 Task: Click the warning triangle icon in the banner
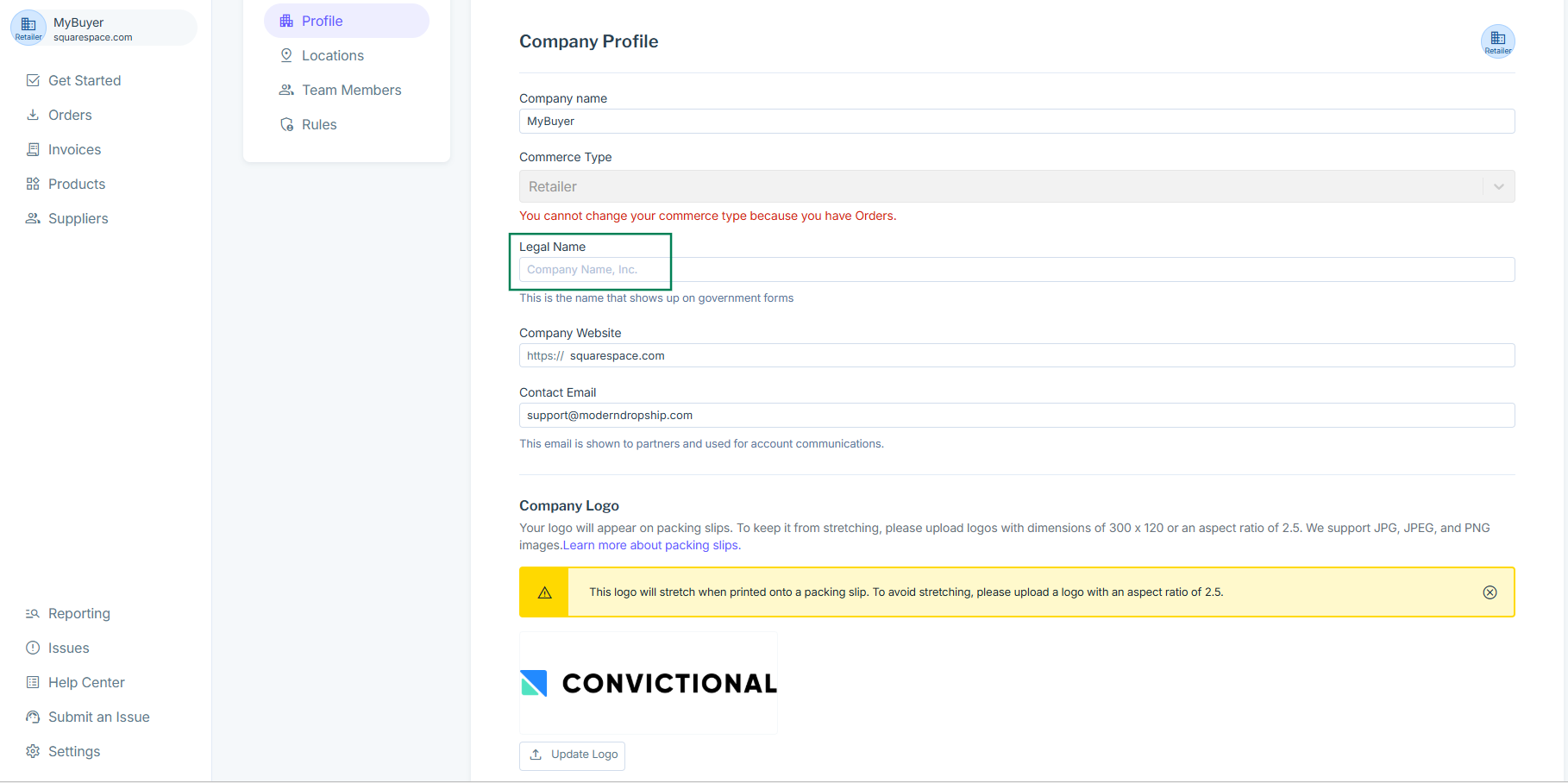tap(544, 592)
